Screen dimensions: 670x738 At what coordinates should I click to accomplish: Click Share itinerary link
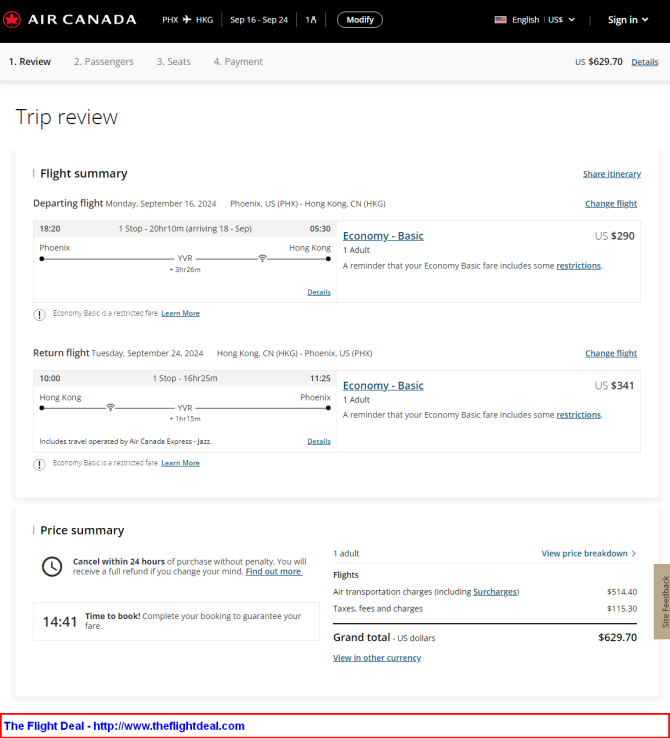[x=612, y=174]
